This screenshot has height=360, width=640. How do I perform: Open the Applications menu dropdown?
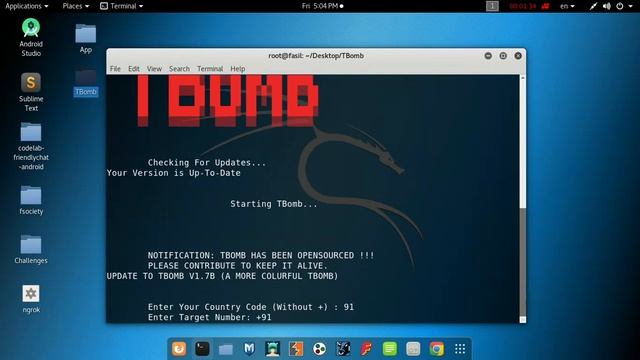click(x=27, y=6)
